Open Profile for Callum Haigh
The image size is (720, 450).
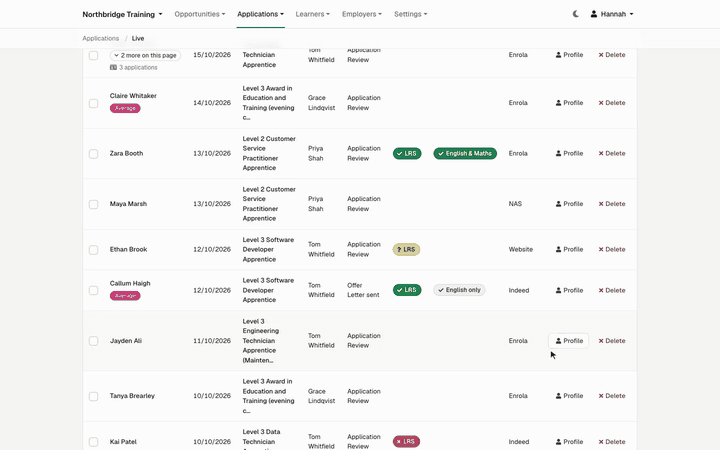click(569, 290)
